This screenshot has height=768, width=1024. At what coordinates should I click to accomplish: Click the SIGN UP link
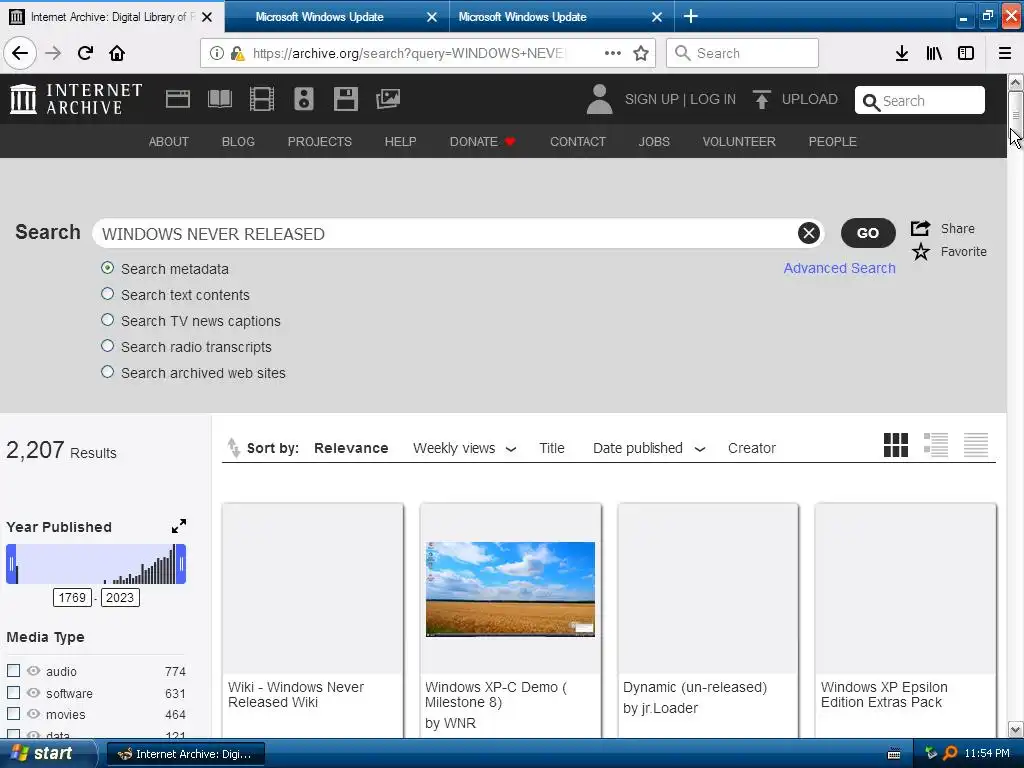point(652,99)
